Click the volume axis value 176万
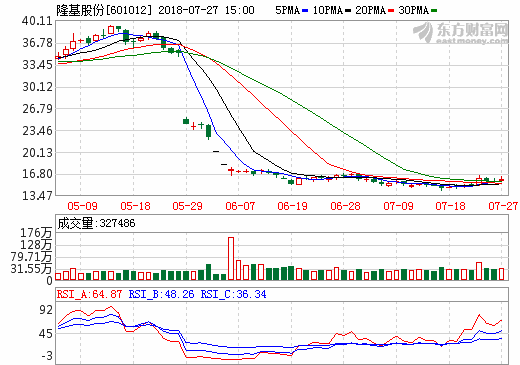This screenshot has width=520, height=365. (37, 232)
